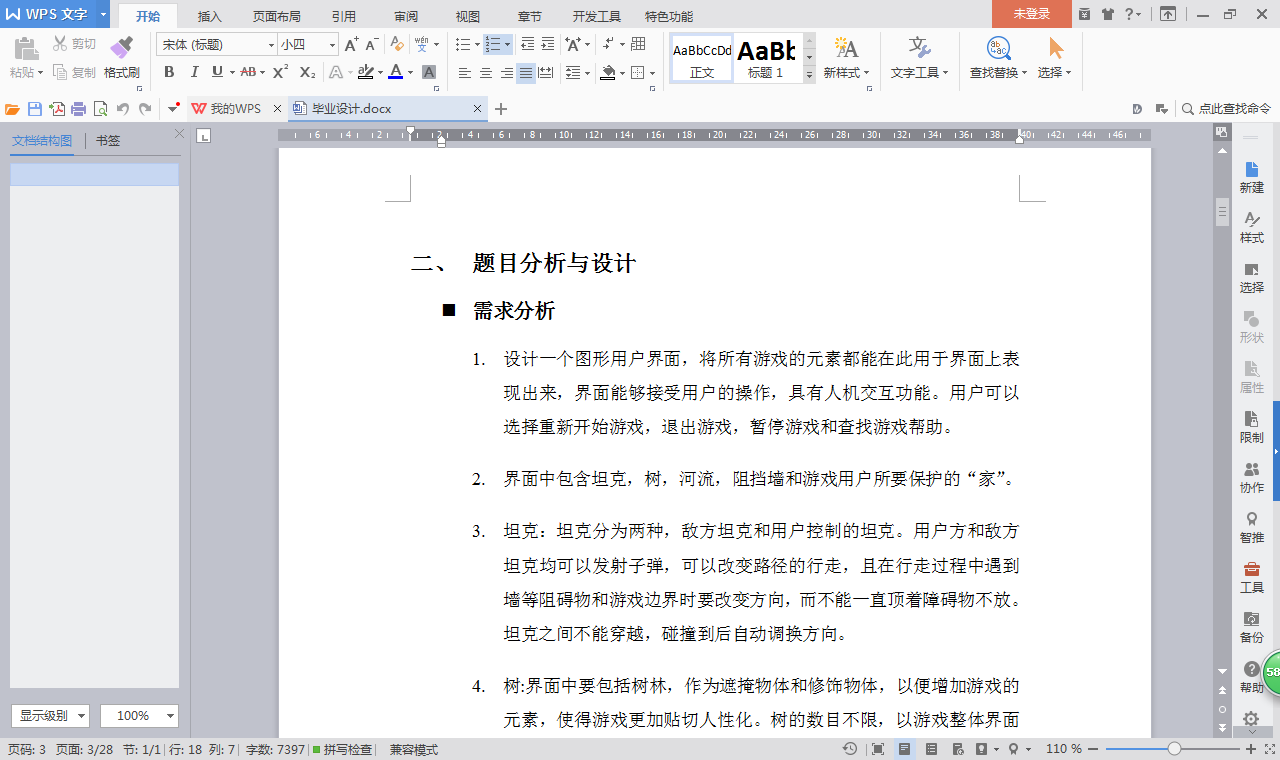1280x760 pixels.
Task: Expand the styles gallery more arrow
Action: pyautogui.click(x=810, y=75)
